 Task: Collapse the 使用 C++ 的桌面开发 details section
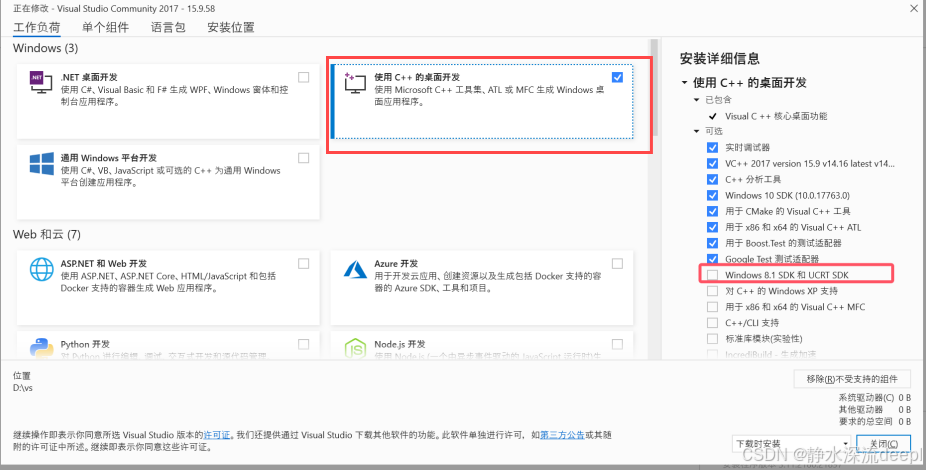[684, 83]
